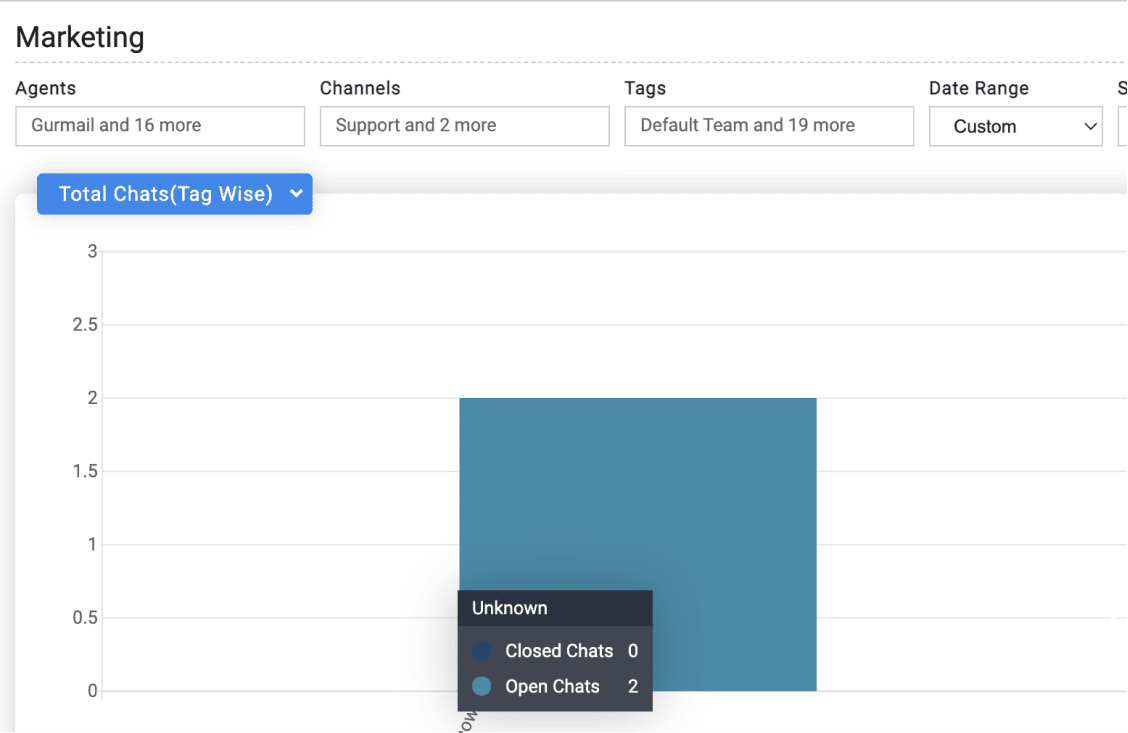Viewport: 1128px width, 733px height.
Task: Click the Unknown title in the tooltip
Action: [509, 608]
